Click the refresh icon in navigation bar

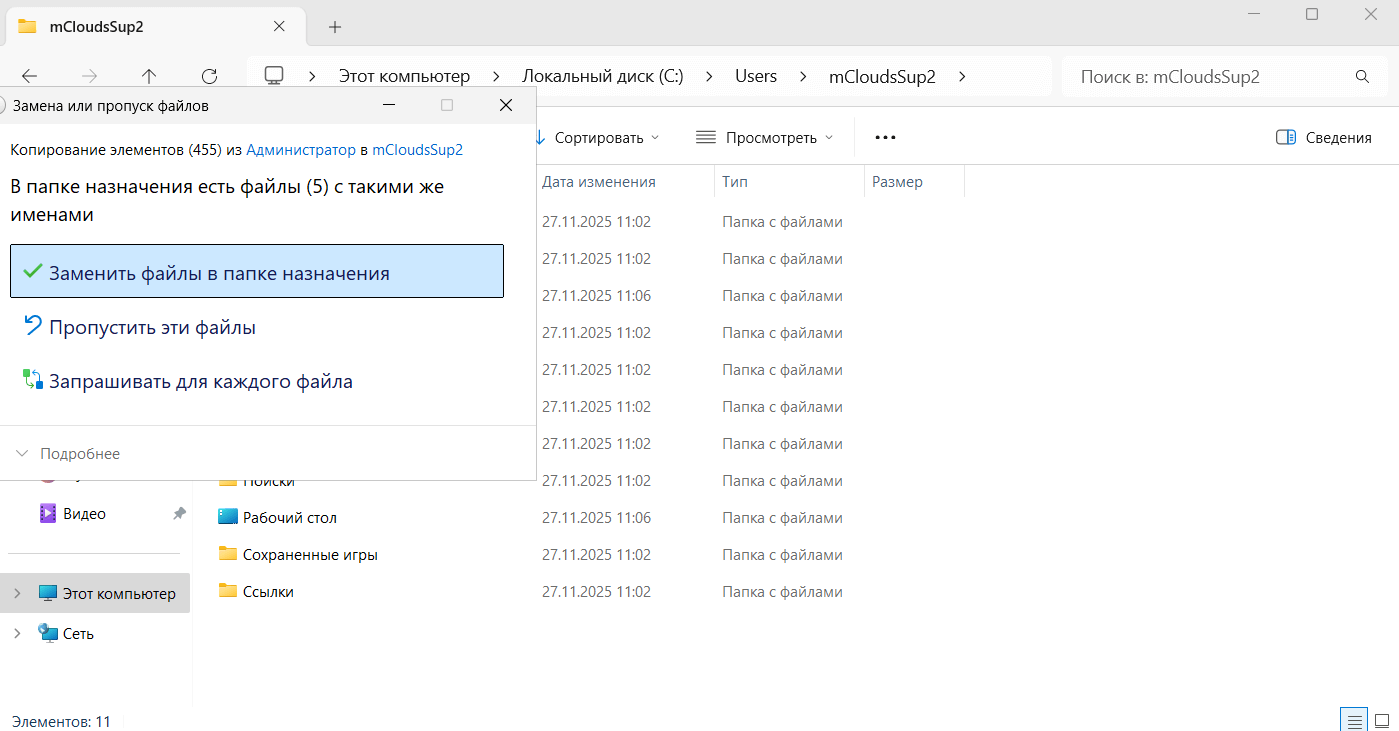209,76
